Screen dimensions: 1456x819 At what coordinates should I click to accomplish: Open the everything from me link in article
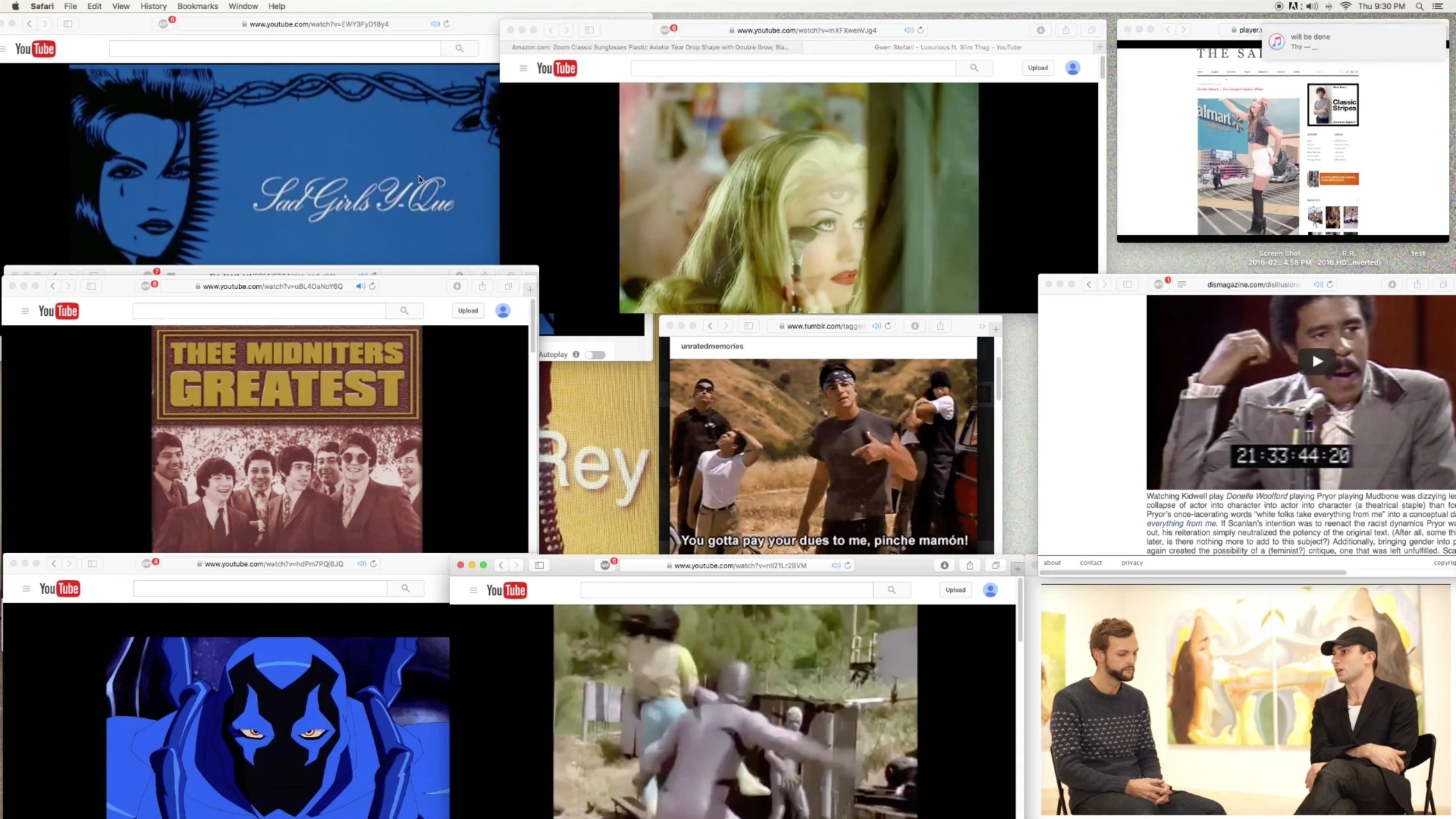pos(1181,524)
